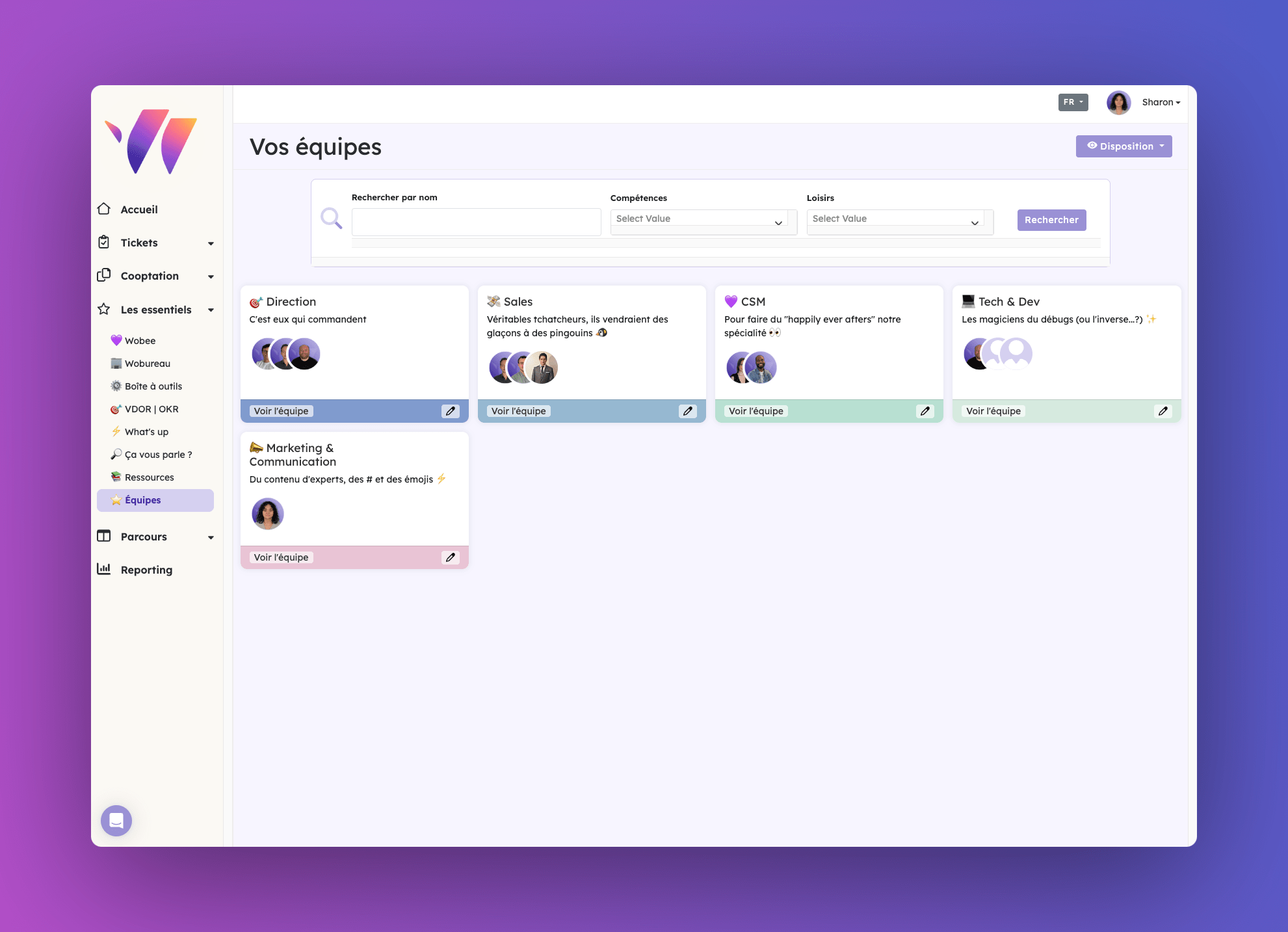
Task: Click the Disposition layout toggle button
Action: coord(1122,146)
